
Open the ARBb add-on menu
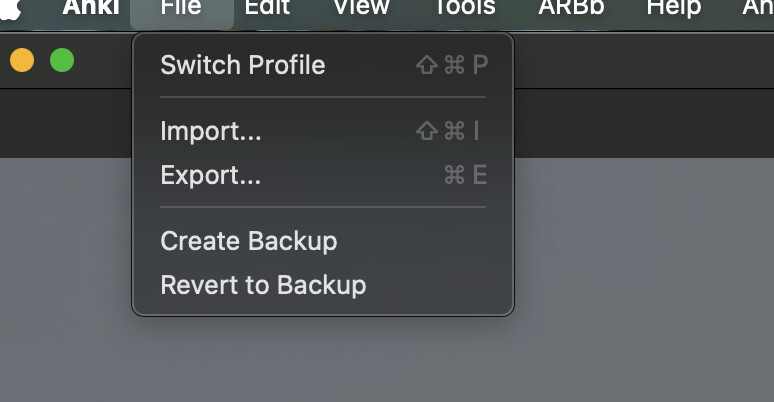pos(571,8)
